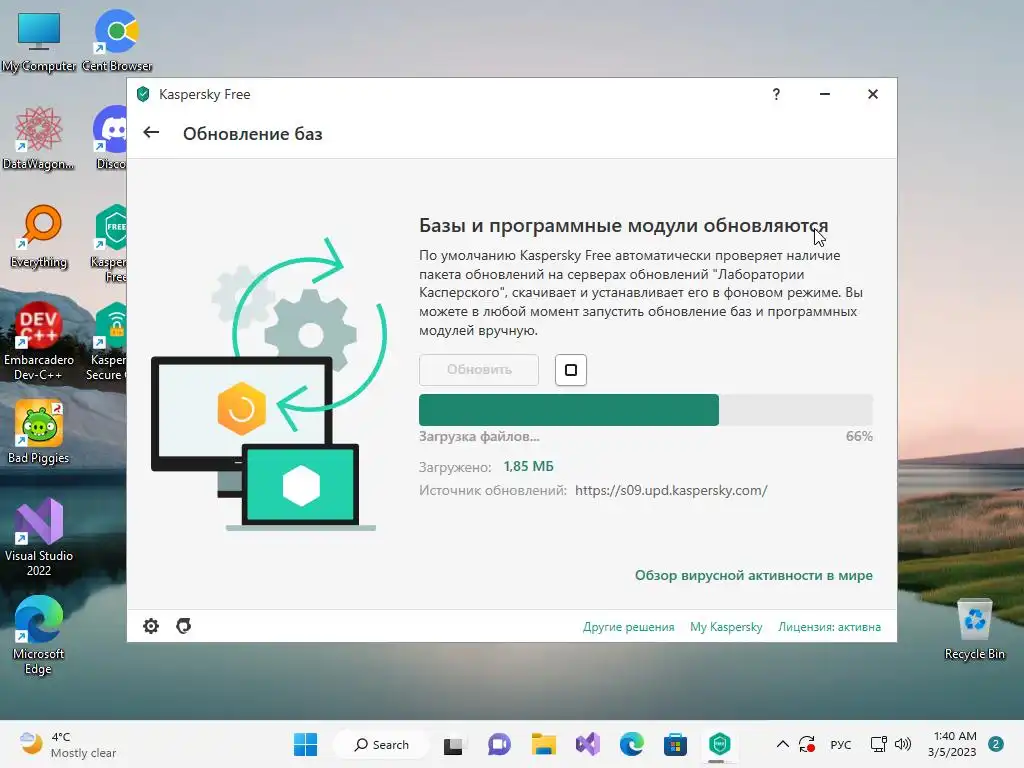Image resolution: width=1024 pixels, height=768 pixels.
Task: Click the sync status tray icon
Action: tap(807, 744)
